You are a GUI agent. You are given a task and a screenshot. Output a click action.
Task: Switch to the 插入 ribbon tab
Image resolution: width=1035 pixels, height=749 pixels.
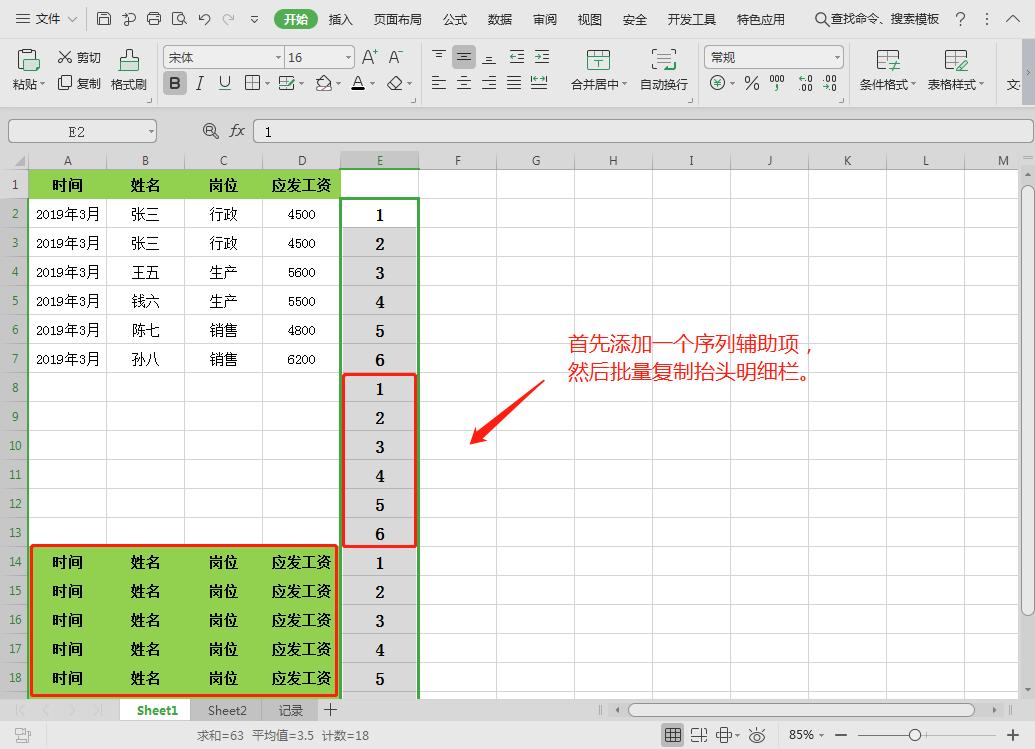(340, 18)
